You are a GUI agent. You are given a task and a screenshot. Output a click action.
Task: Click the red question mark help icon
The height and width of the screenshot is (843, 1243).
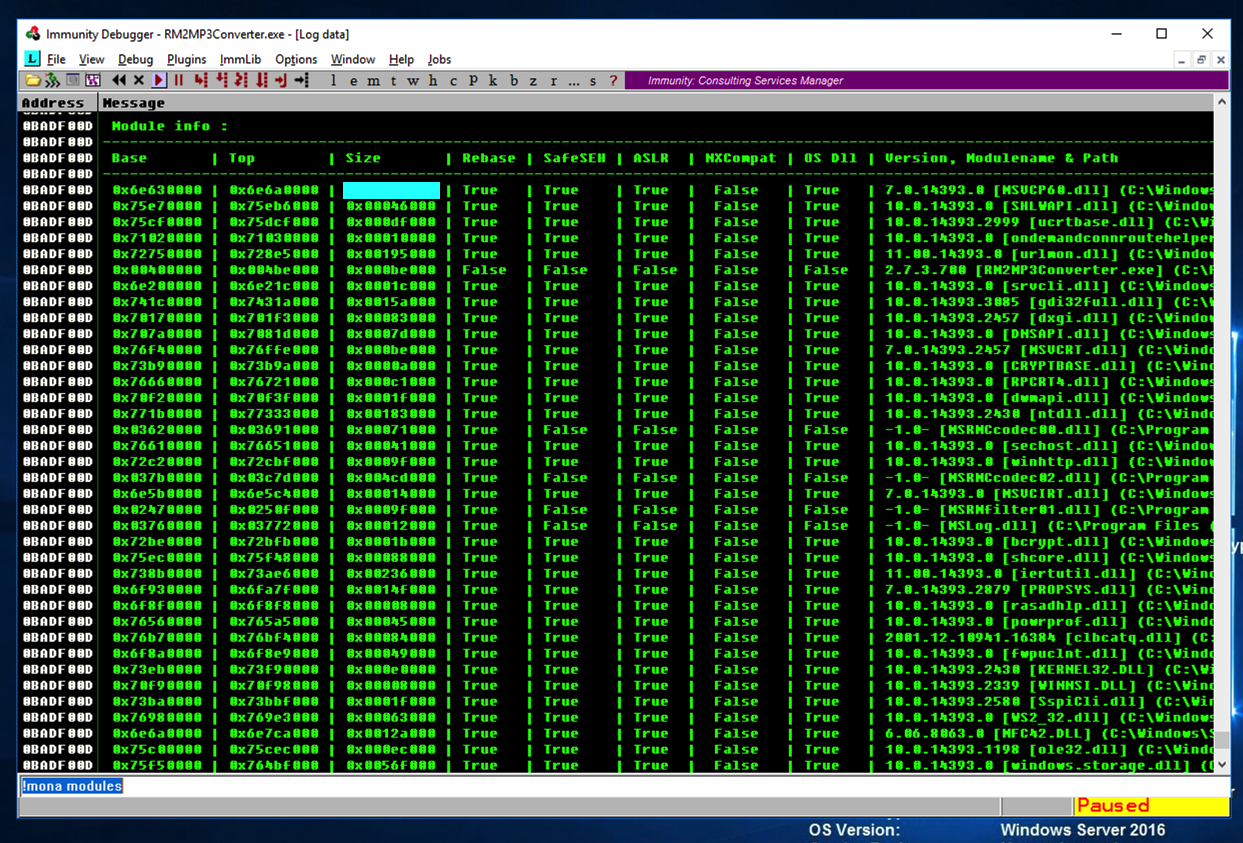[x=613, y=80]
